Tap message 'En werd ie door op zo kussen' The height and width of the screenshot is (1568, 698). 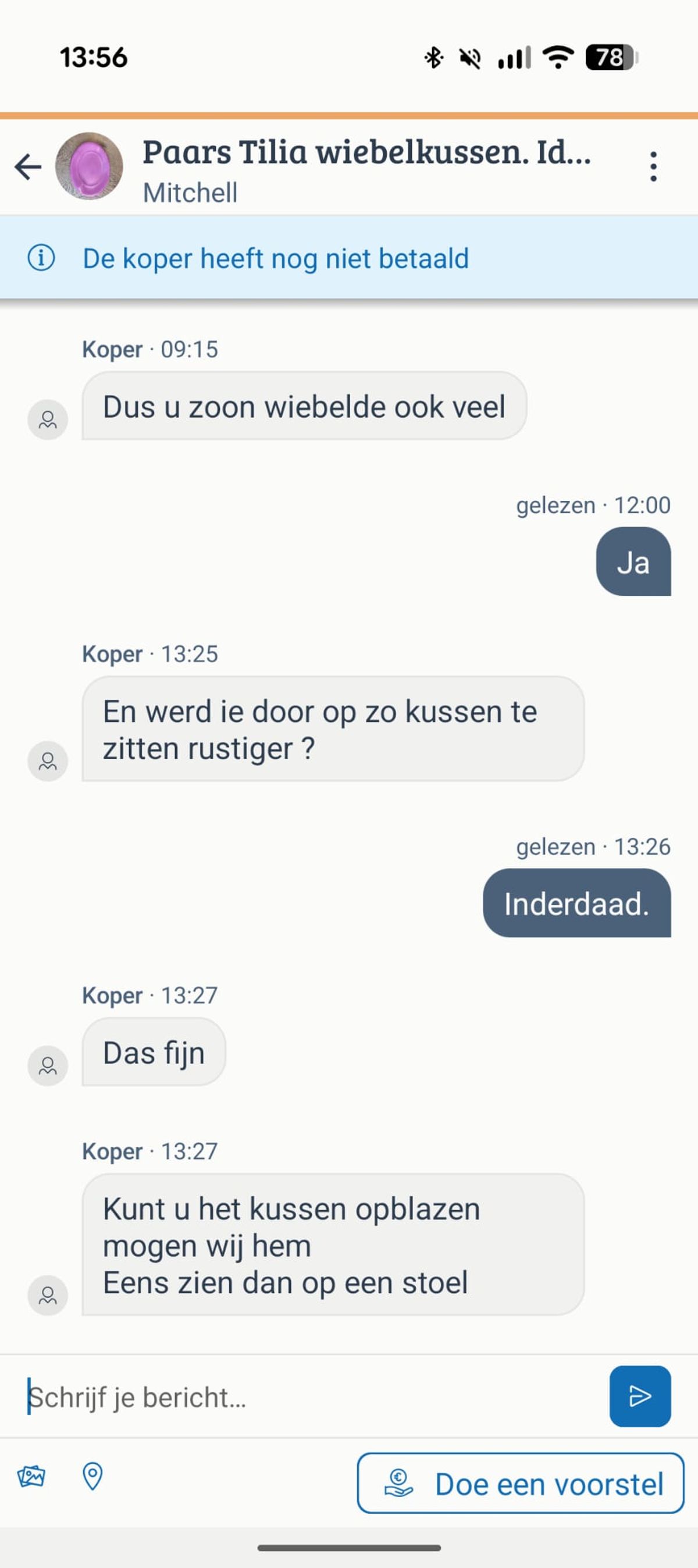click(332, 729)
